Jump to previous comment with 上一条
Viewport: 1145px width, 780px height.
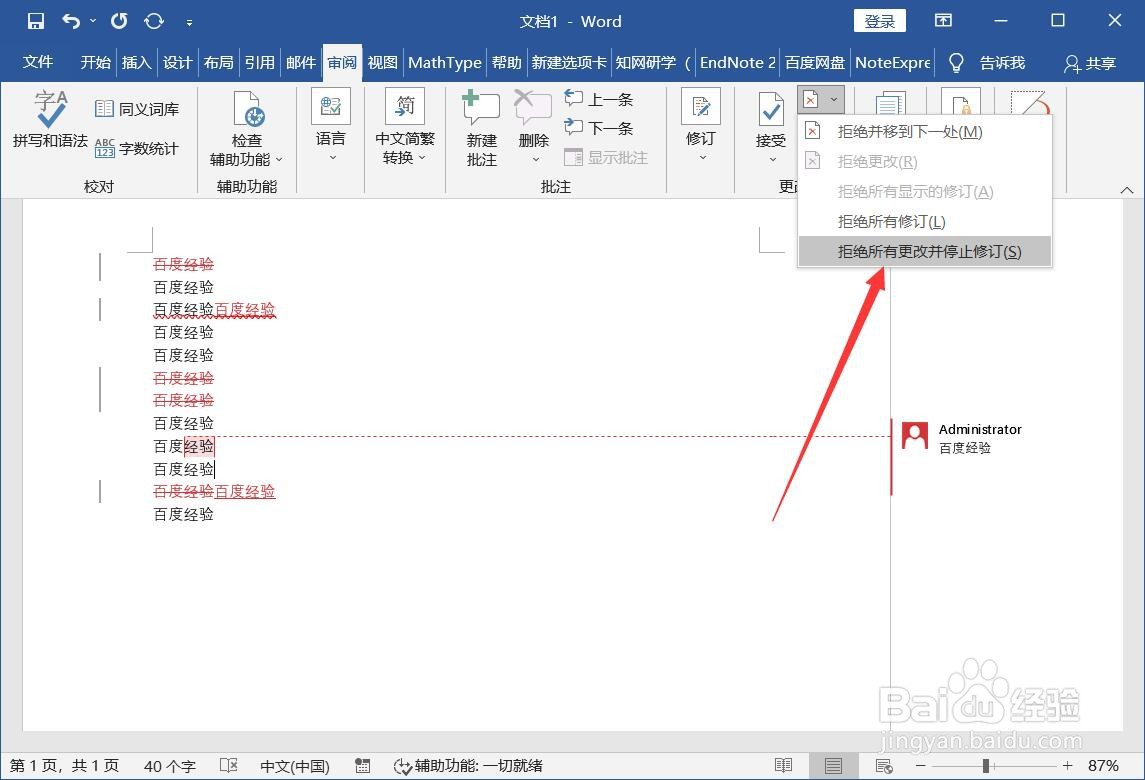coord(598,99)
